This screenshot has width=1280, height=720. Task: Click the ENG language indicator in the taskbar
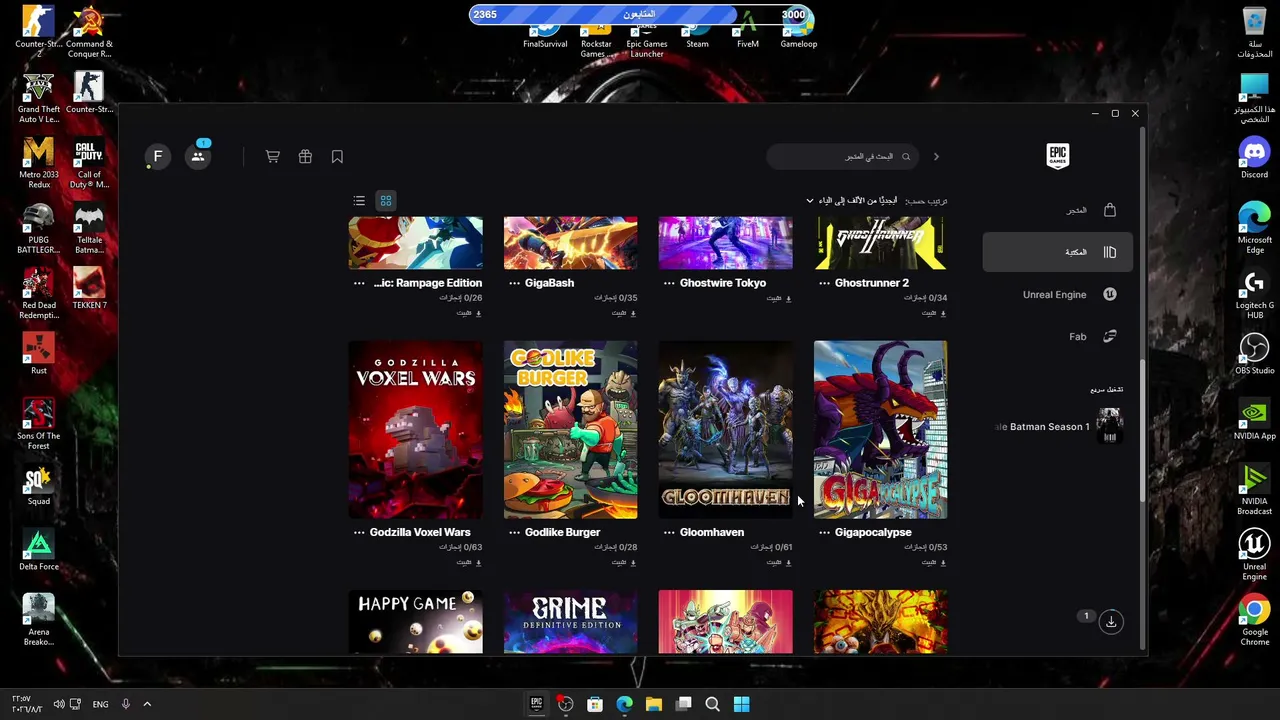pos(100,704)
